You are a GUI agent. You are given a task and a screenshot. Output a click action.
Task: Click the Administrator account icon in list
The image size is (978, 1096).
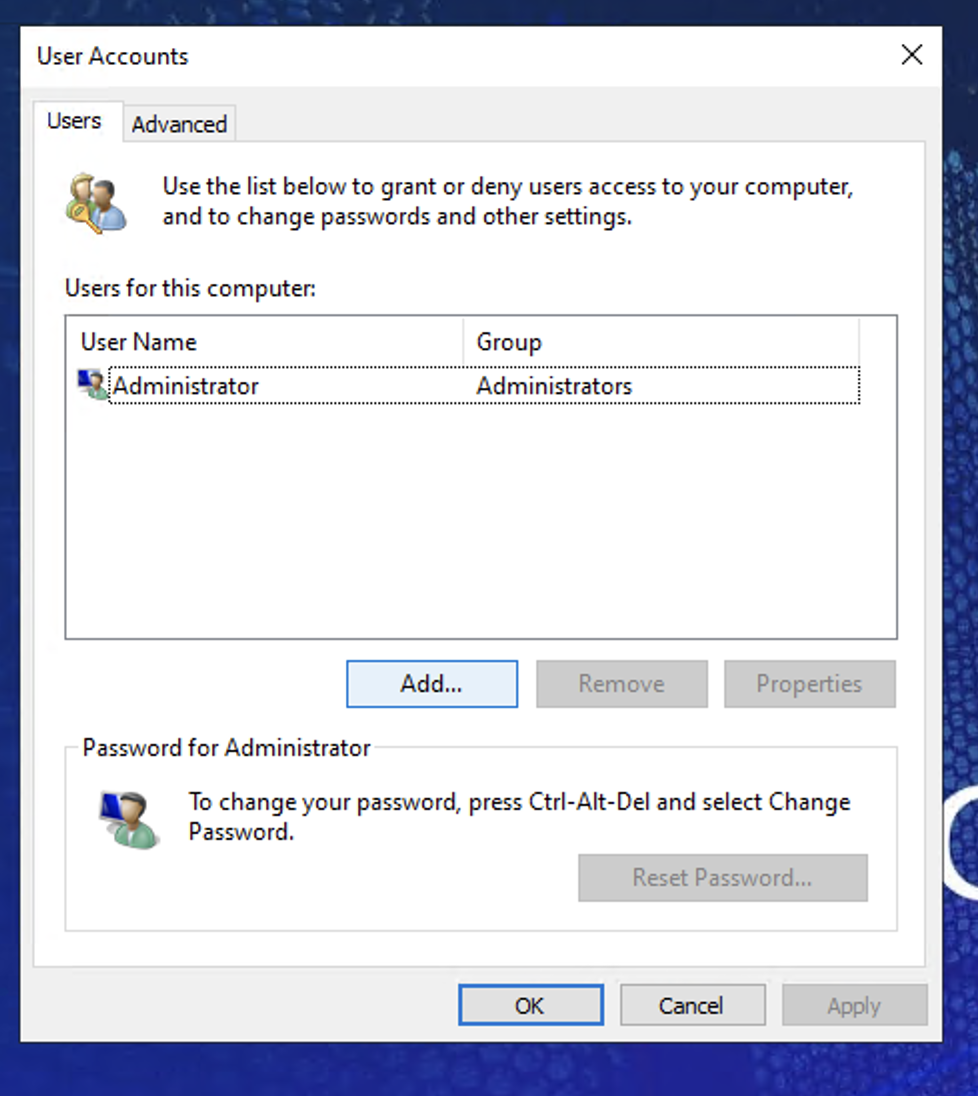point(92,385)
